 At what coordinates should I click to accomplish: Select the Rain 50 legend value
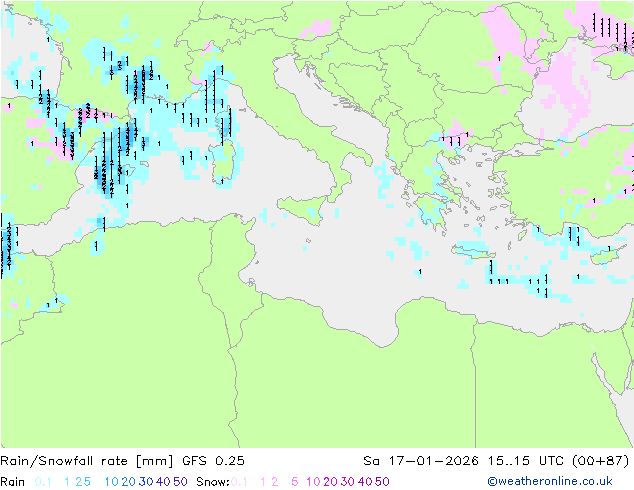[180, 482]
